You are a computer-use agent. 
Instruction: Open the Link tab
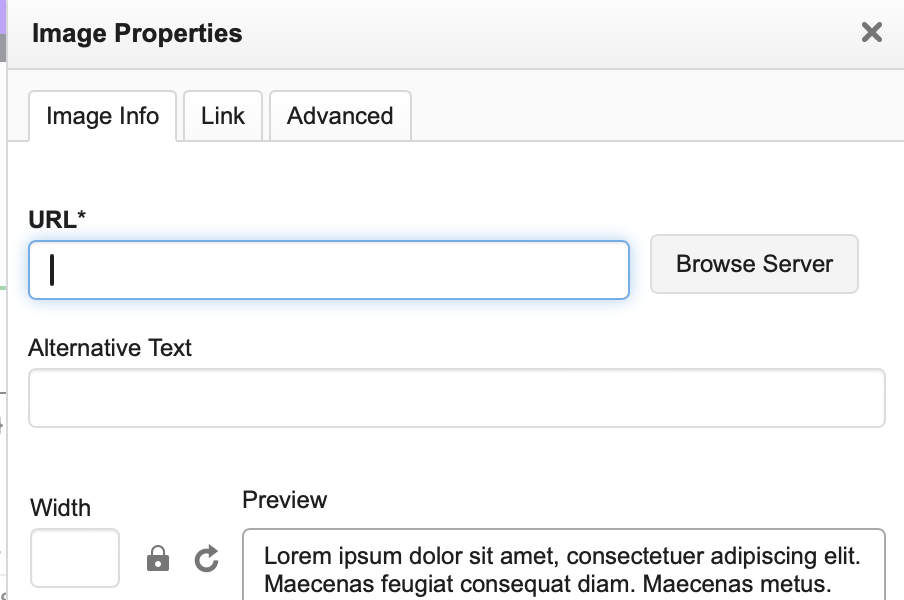(x=222, y=116)
